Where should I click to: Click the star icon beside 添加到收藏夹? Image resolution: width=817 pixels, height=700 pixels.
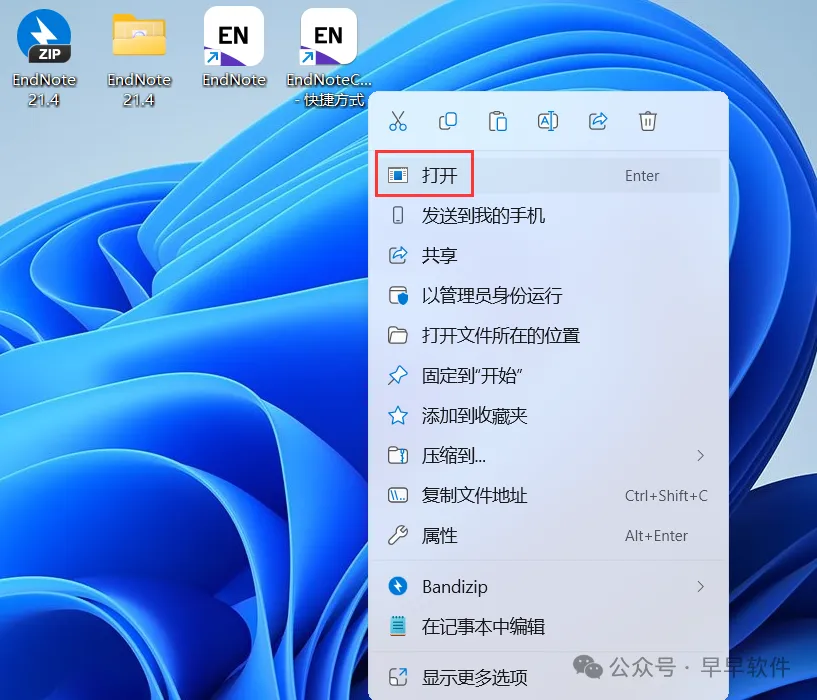(398, 415)
